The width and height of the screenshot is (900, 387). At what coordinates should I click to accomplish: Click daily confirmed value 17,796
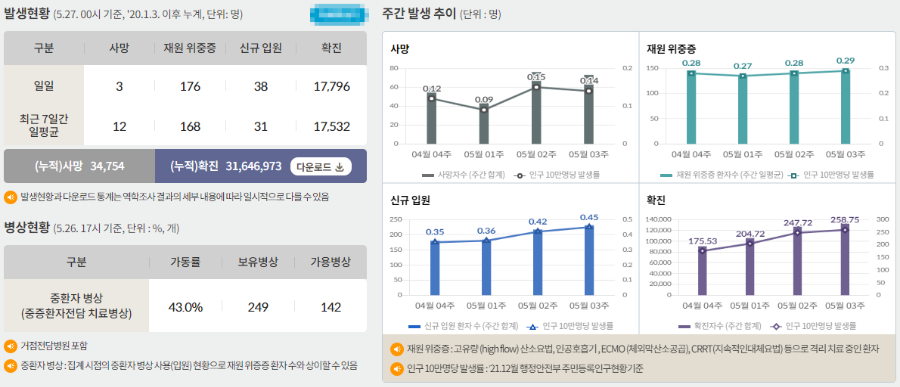click(x=332, y=87)
